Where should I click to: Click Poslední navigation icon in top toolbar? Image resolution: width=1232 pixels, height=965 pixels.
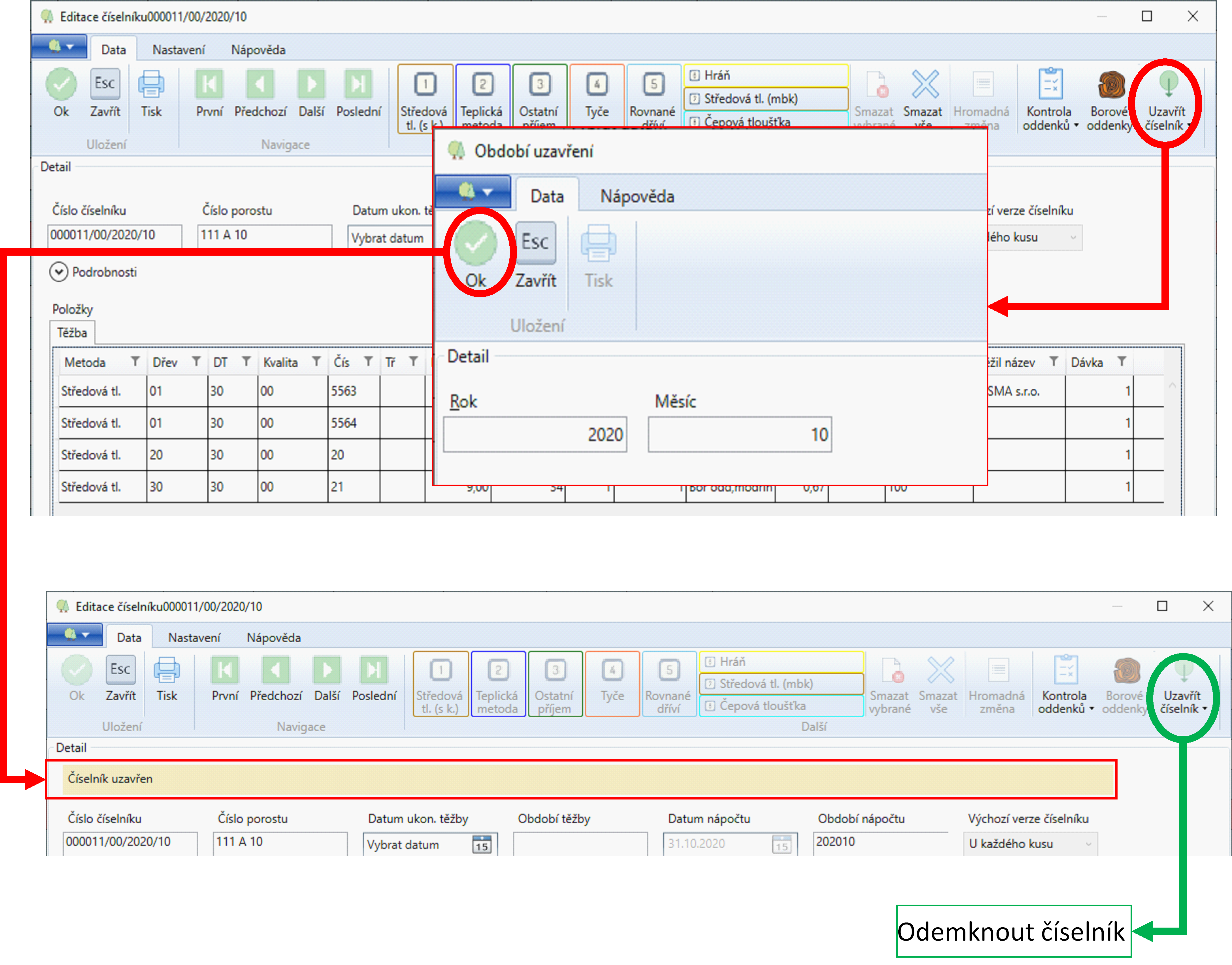[358, 85]
